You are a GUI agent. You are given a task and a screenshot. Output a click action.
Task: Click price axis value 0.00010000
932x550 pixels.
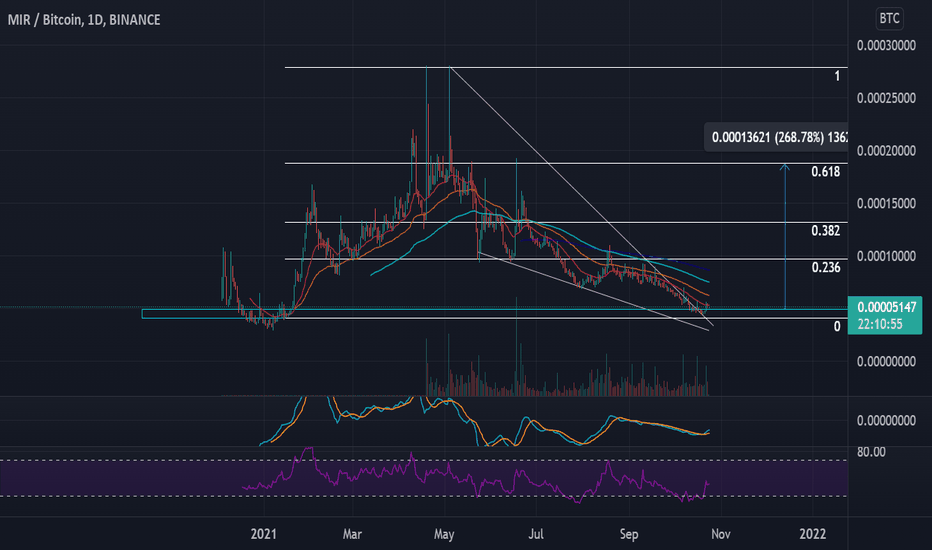click(886, 256)
